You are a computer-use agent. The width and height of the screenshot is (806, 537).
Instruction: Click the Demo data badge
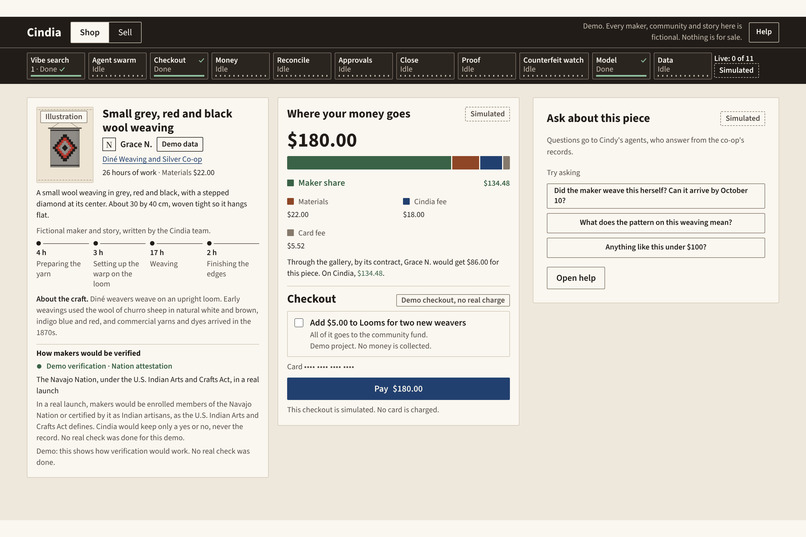click(x=180, y=144)
